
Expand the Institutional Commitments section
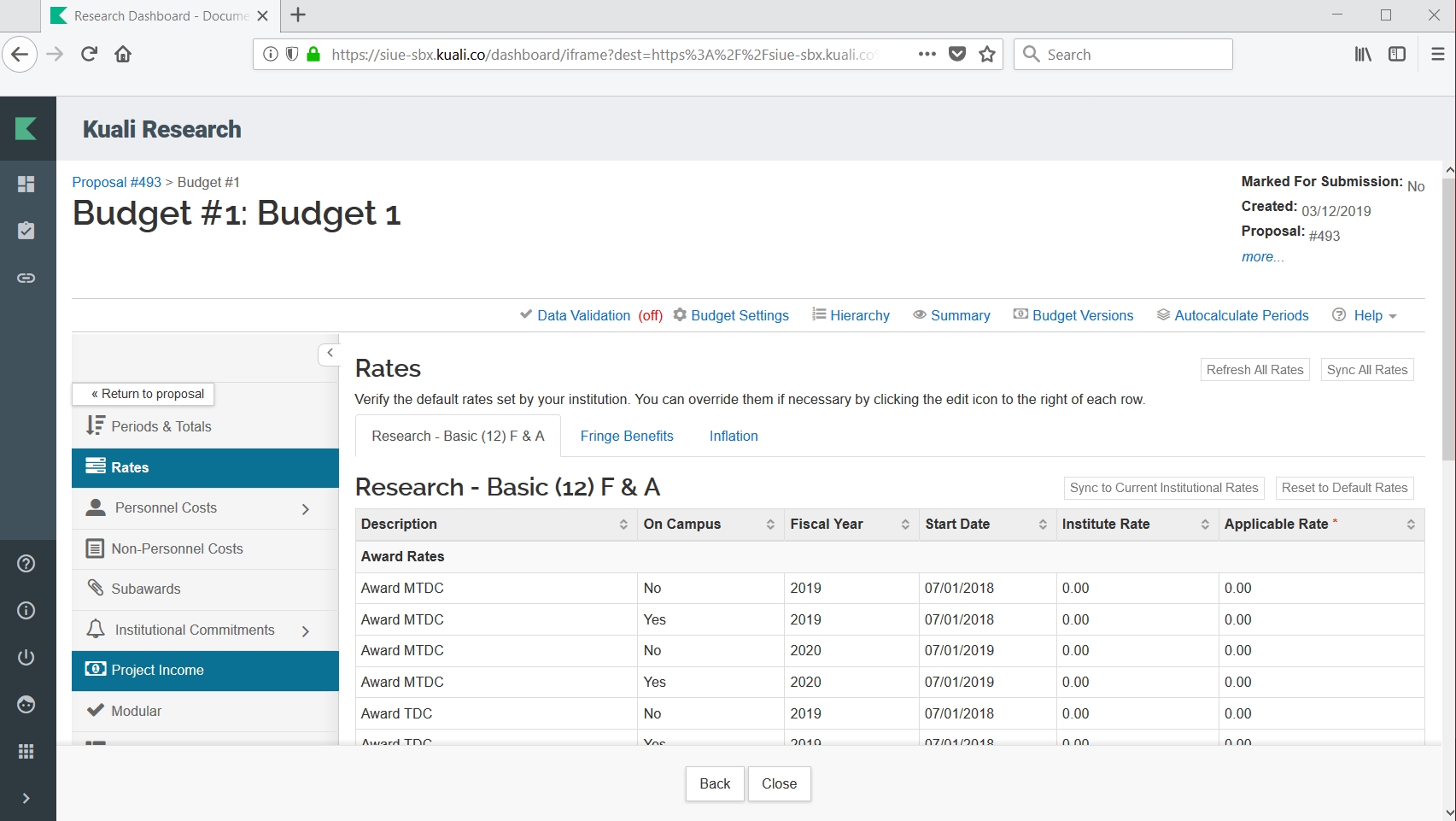[306, 631]
